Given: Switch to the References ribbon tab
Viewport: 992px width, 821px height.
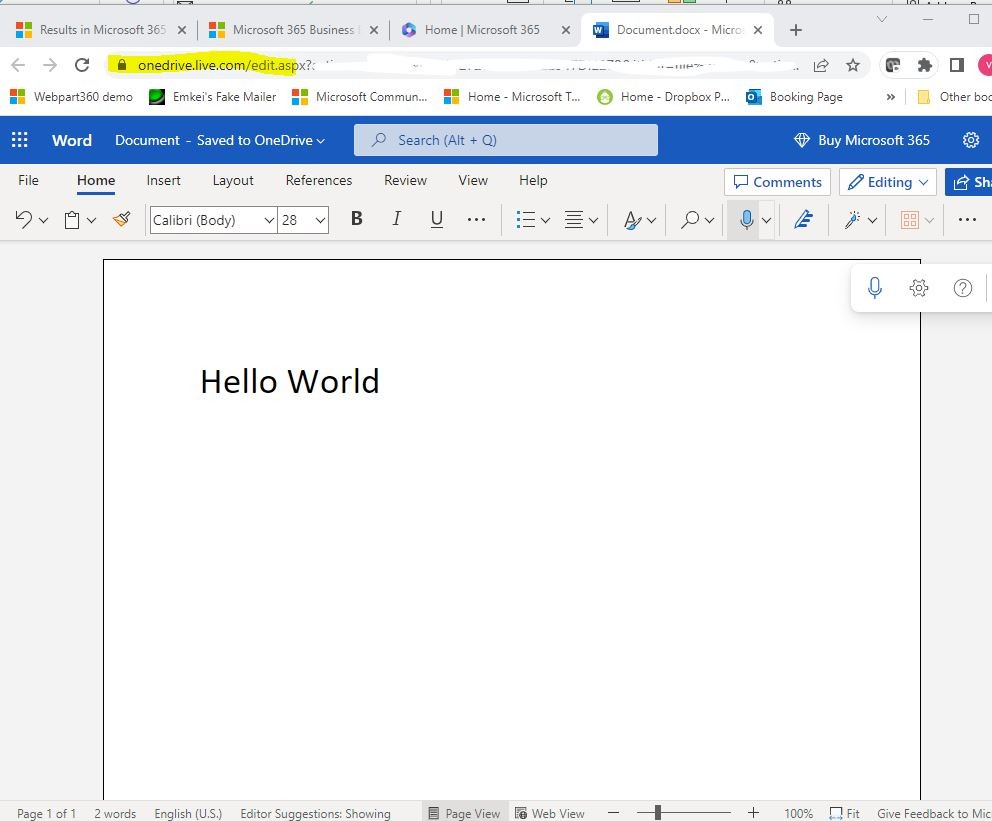Looking at the screenshot, I should click(319, 181).
